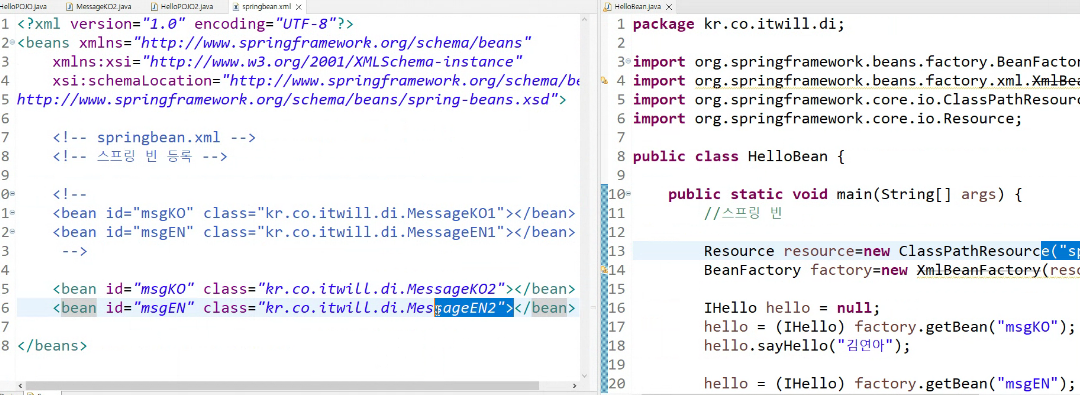Click the warning marker on HelloBean line 4
Screen dimensions: 1080x395
point(604,81)
